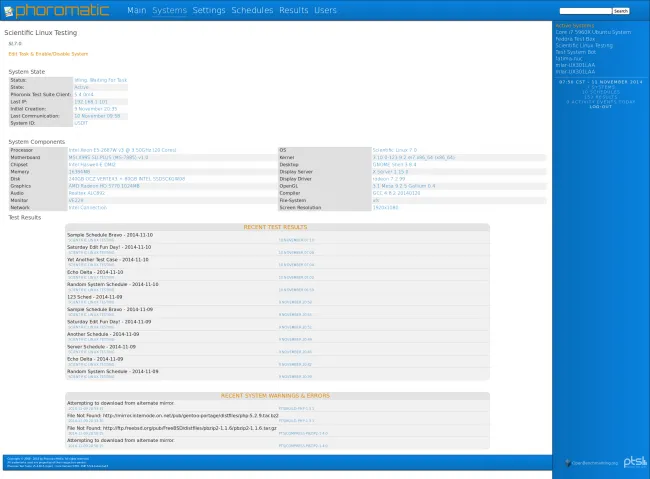The width and height of the screenshot is (650, 479).
Task: Open Another Schedule - 2014-11-09 result
Action: tap(103, 334)
